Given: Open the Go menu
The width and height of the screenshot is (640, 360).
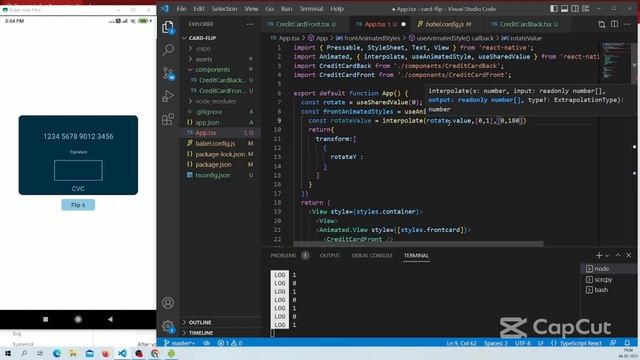Looking at the screenshot, I should click(269, 9).
